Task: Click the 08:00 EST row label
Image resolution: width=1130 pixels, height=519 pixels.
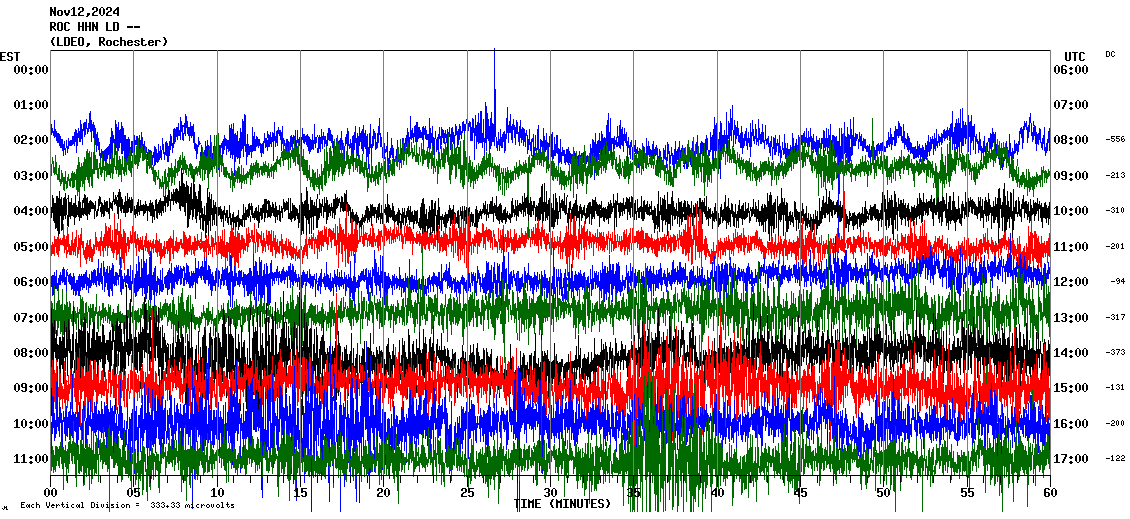Action: click(31, 352)
